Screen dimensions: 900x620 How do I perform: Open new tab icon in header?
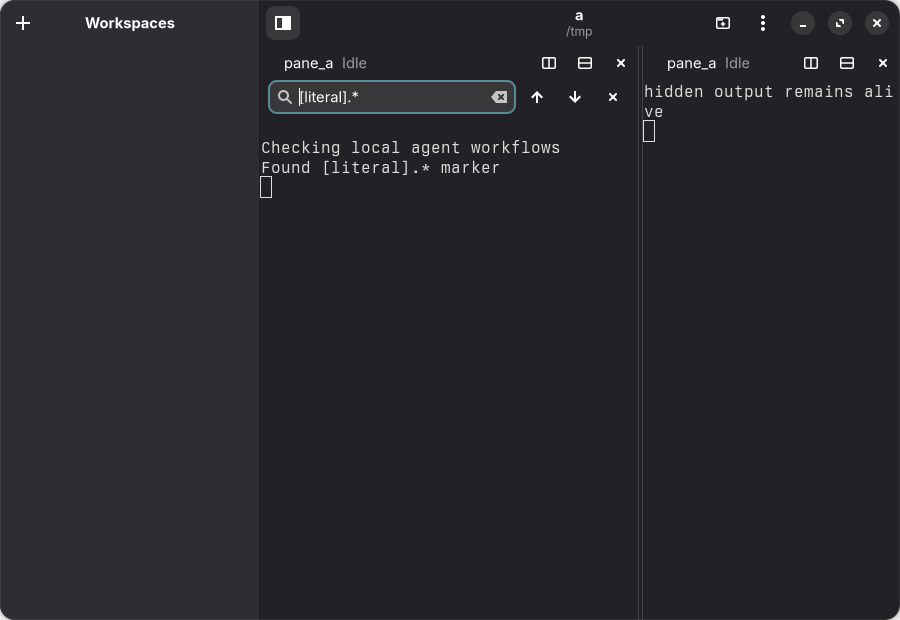point(723,23)
